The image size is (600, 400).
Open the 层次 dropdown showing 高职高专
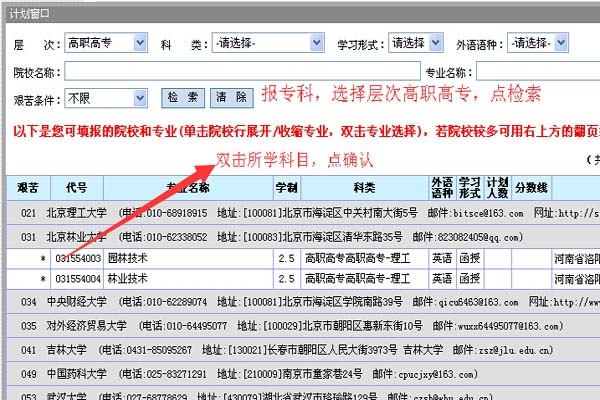coord(106,44)
